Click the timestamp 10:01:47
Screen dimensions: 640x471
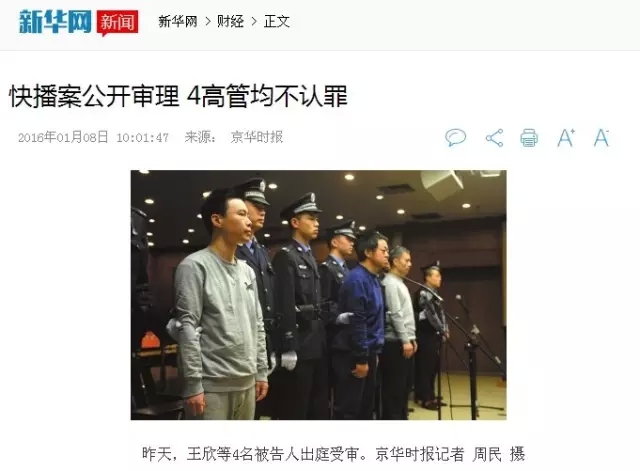coord(142,138)
